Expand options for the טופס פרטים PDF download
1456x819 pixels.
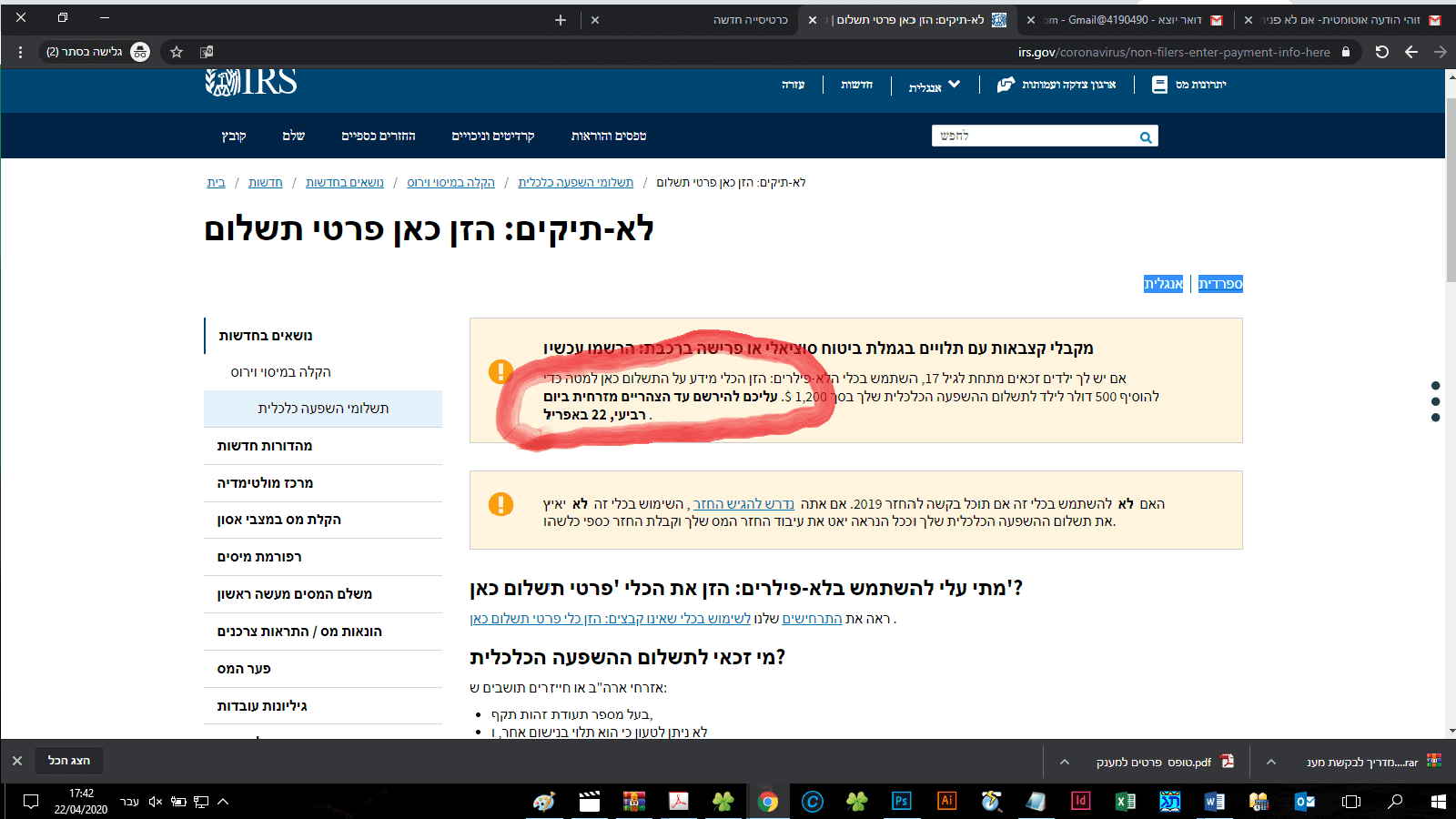(1063, 762)
